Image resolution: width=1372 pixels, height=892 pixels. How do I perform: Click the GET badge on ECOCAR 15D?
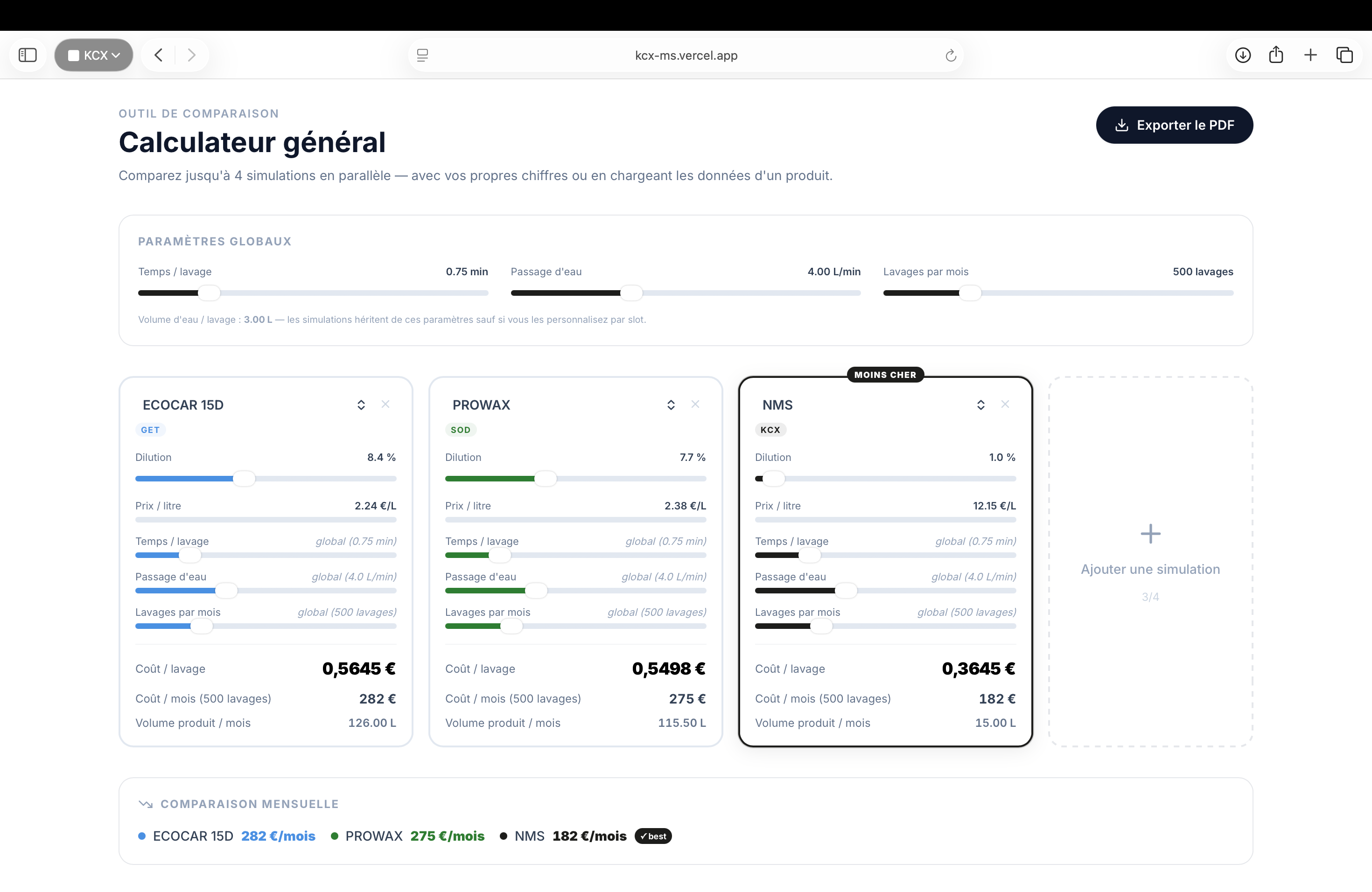point(150,430)
